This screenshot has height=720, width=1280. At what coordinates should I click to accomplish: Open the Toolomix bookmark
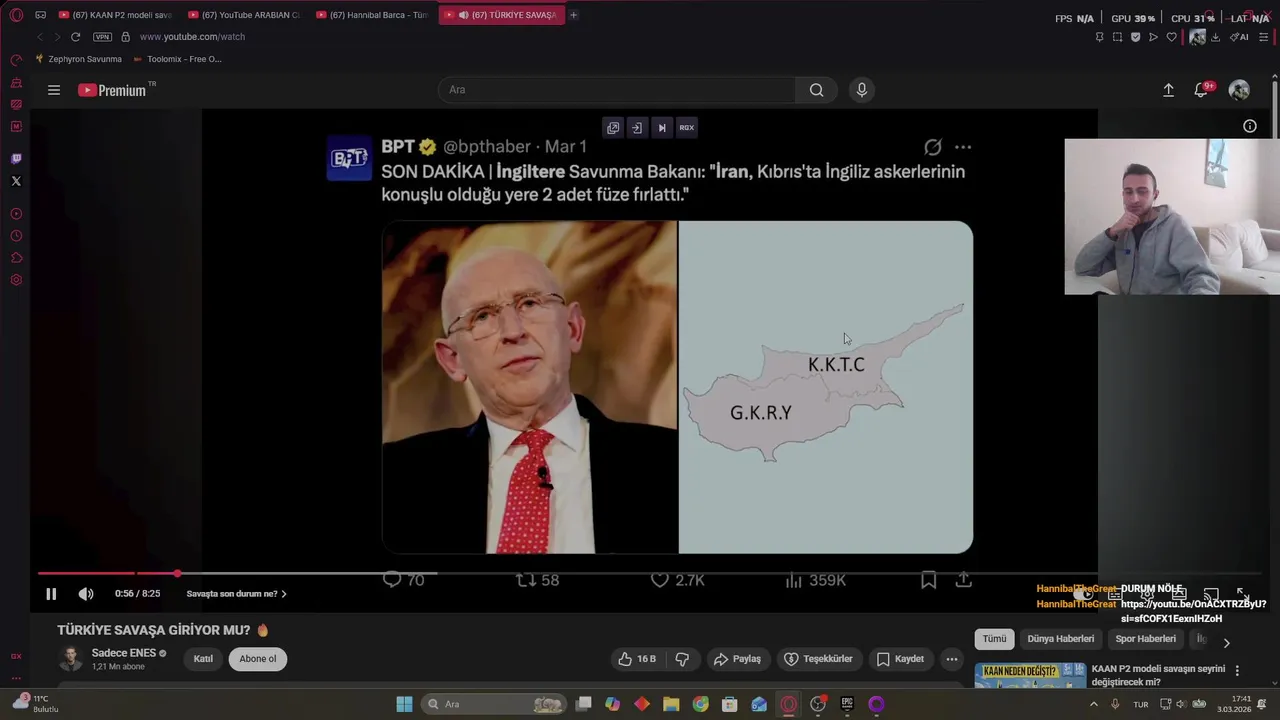pos(178,59)
